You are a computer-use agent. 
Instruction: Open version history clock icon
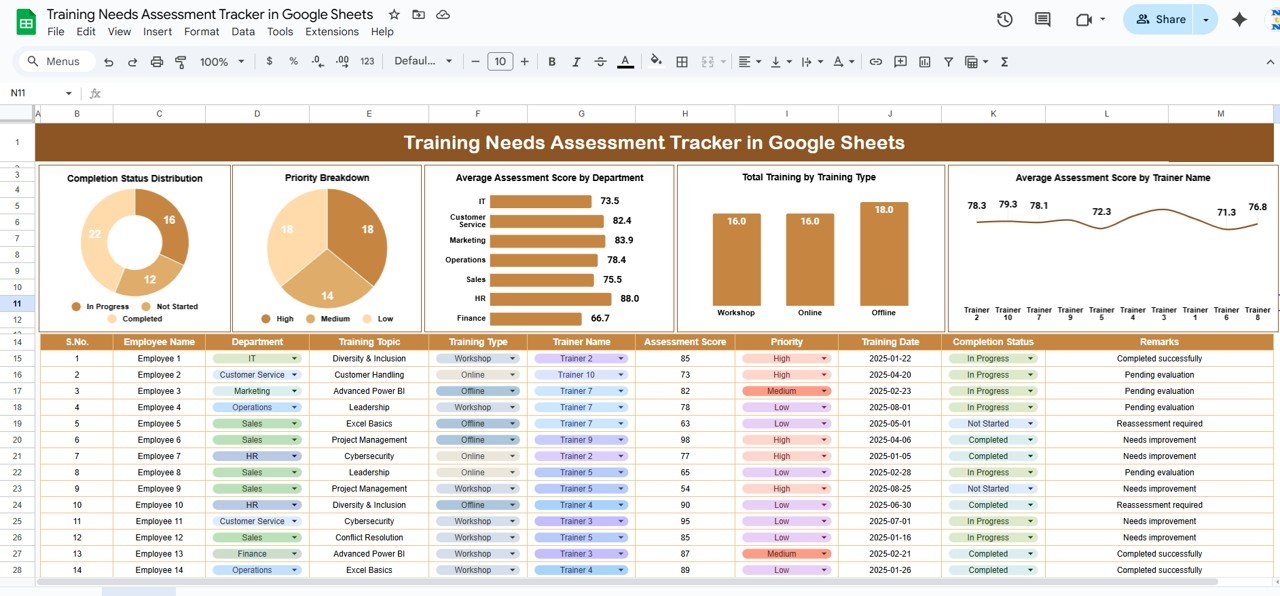pos(1005,20)
